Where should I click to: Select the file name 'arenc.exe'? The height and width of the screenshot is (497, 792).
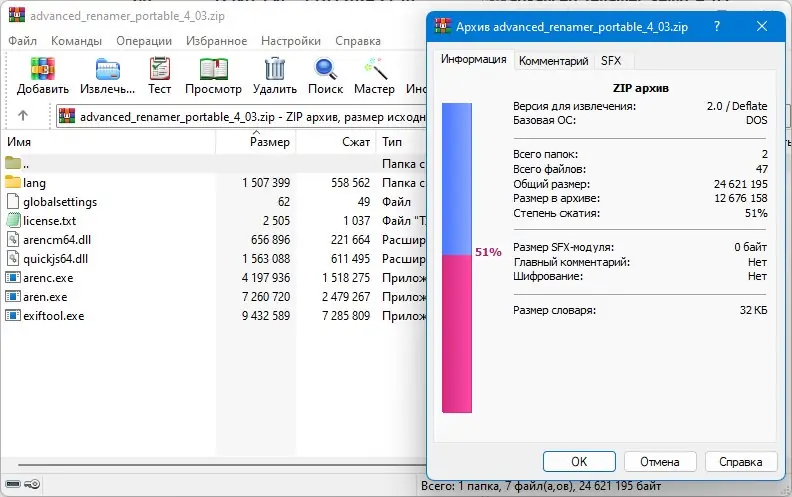pos(48,278)
